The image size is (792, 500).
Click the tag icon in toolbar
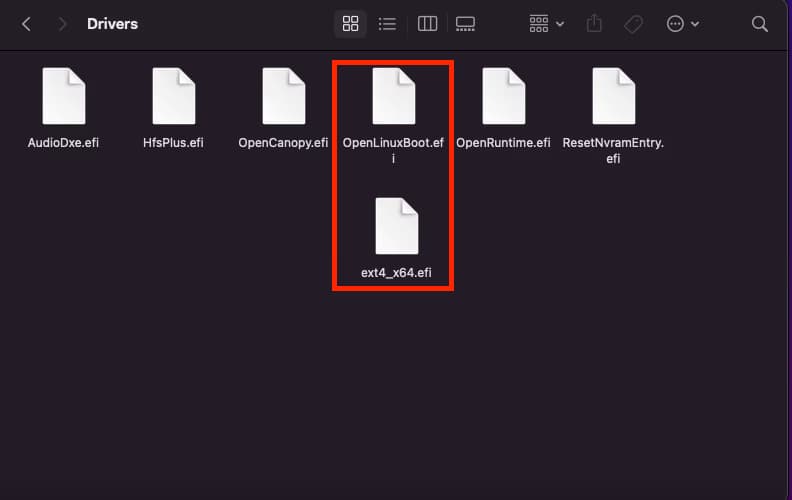pyautogui.click(x=633, y=24)
